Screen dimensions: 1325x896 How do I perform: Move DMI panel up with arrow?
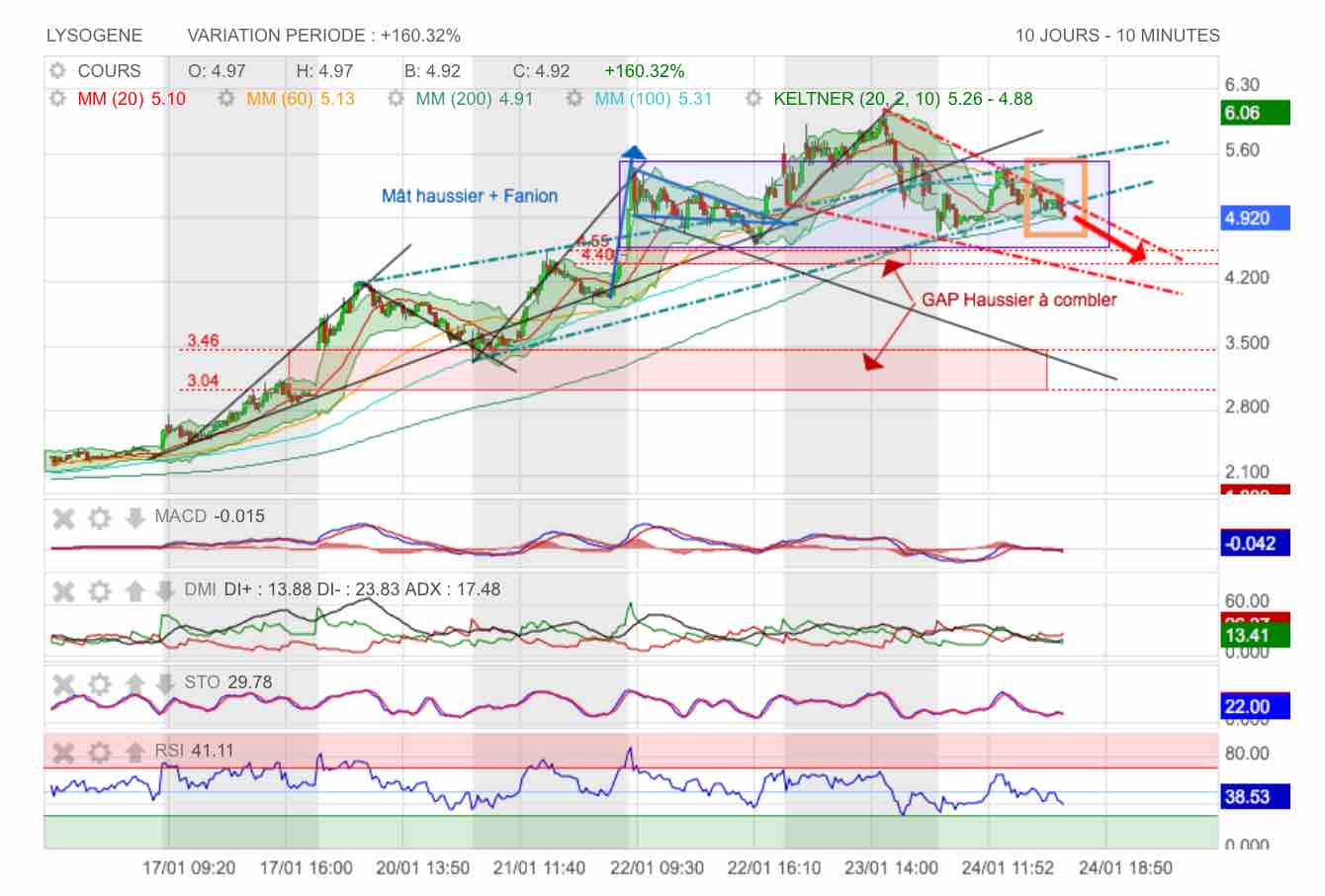click(x=134, y=591)
